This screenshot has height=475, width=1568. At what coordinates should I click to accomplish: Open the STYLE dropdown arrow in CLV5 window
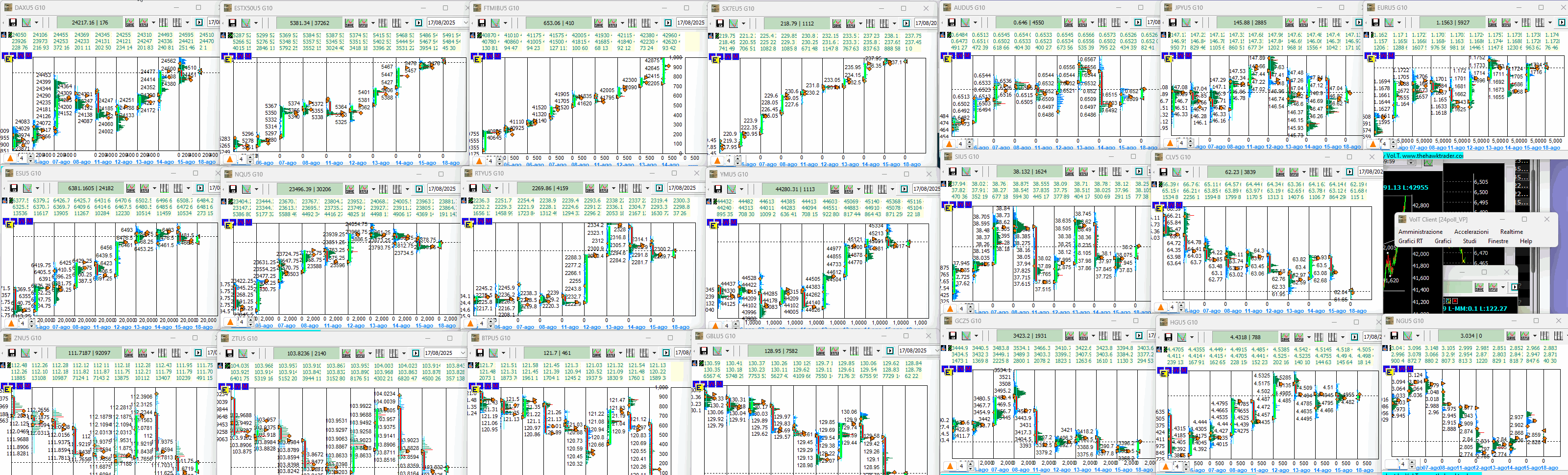coord(1303,173)
